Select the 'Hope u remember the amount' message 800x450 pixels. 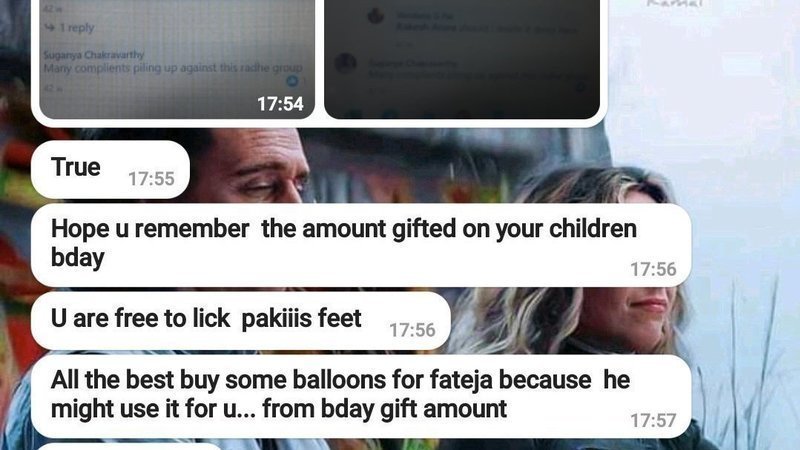tap(361, 245)
